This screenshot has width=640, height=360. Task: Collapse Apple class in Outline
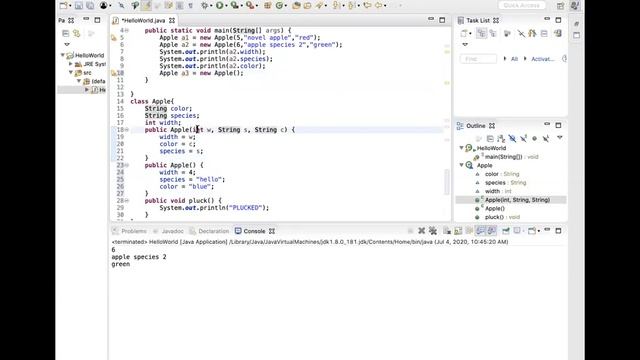click(462, 165)
